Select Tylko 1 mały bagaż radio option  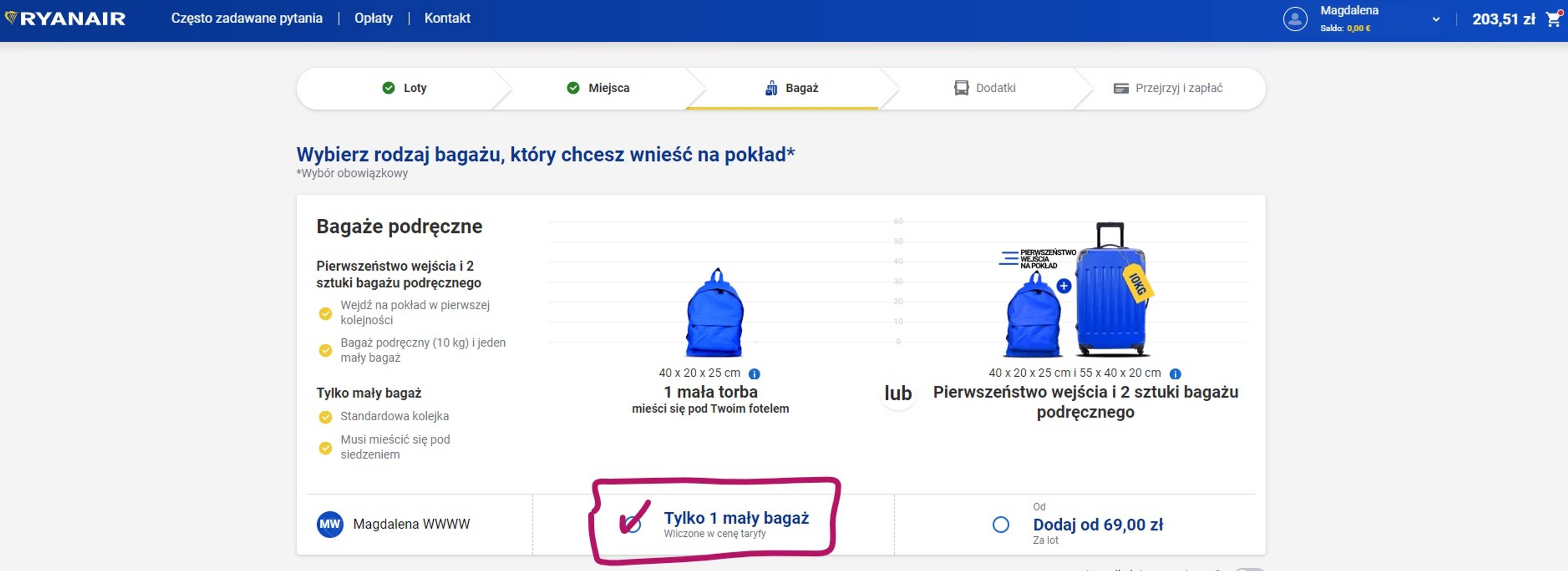[x=634, y=524]
